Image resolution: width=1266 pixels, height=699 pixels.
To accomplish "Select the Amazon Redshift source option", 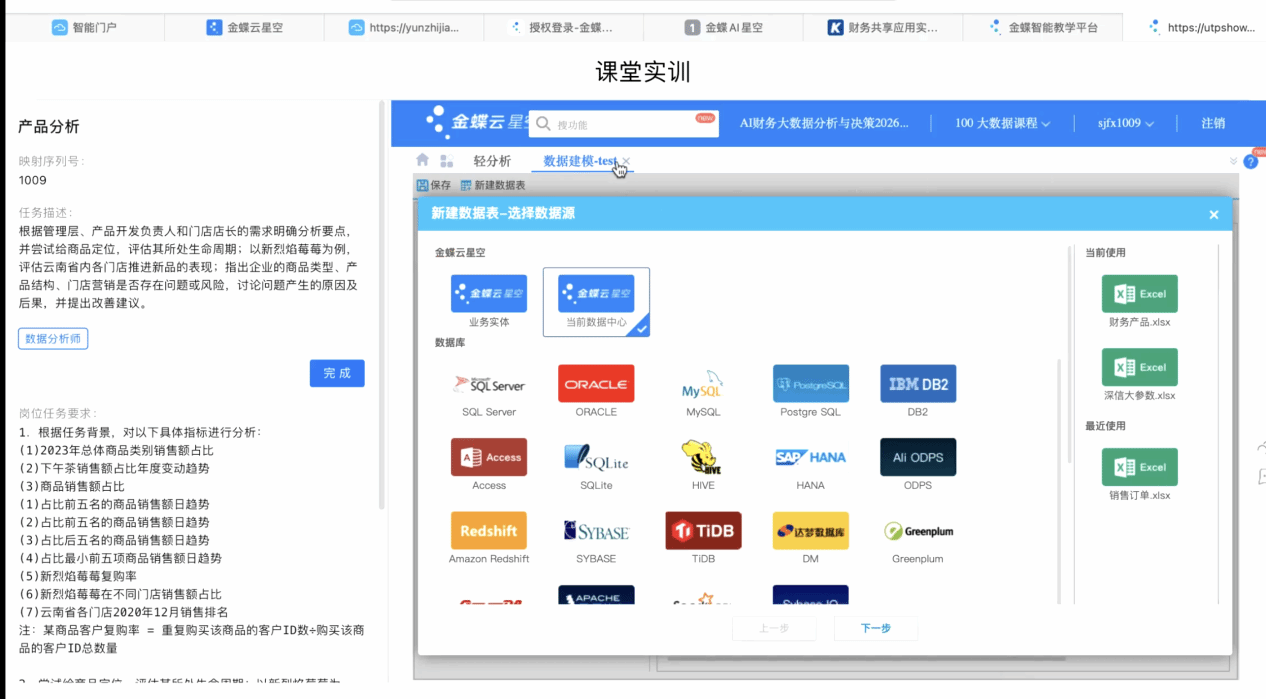I will pos(488,532).
